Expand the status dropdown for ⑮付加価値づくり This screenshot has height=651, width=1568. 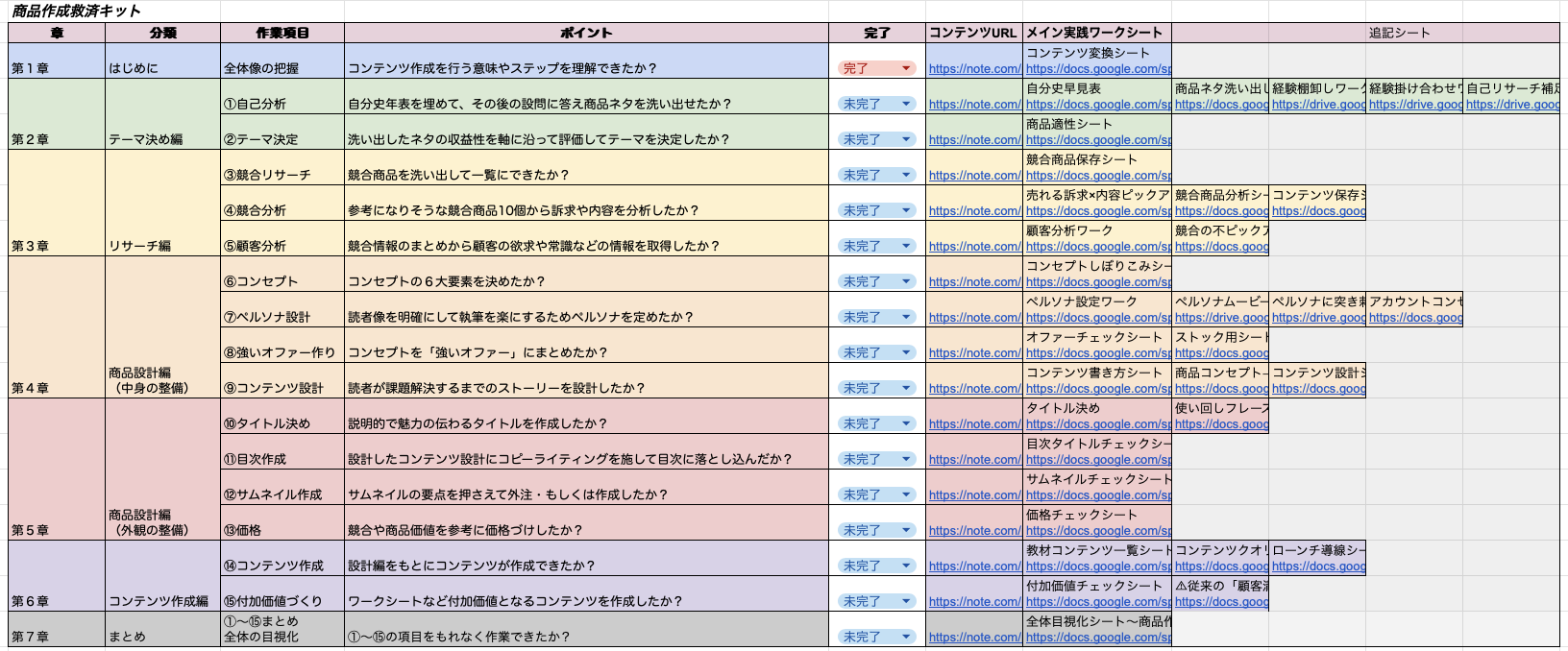click(x=876, y=601)
